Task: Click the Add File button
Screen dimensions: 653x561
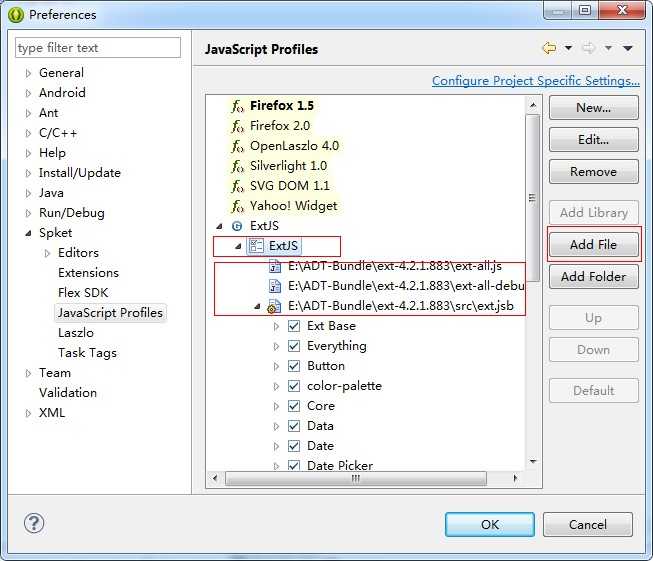Action: coord(593,244)
